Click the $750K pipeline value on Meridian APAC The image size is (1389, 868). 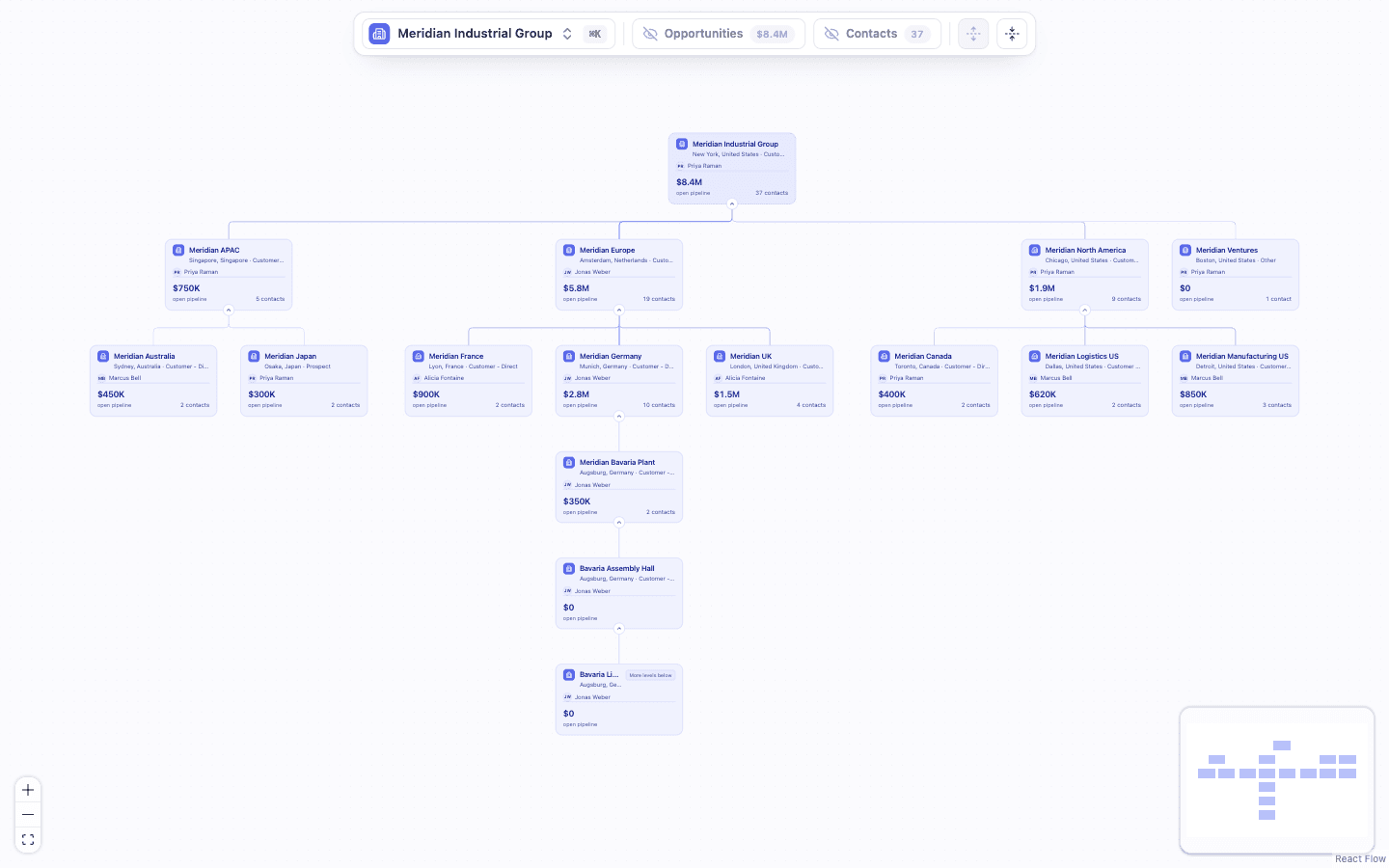tap(186, 288)
